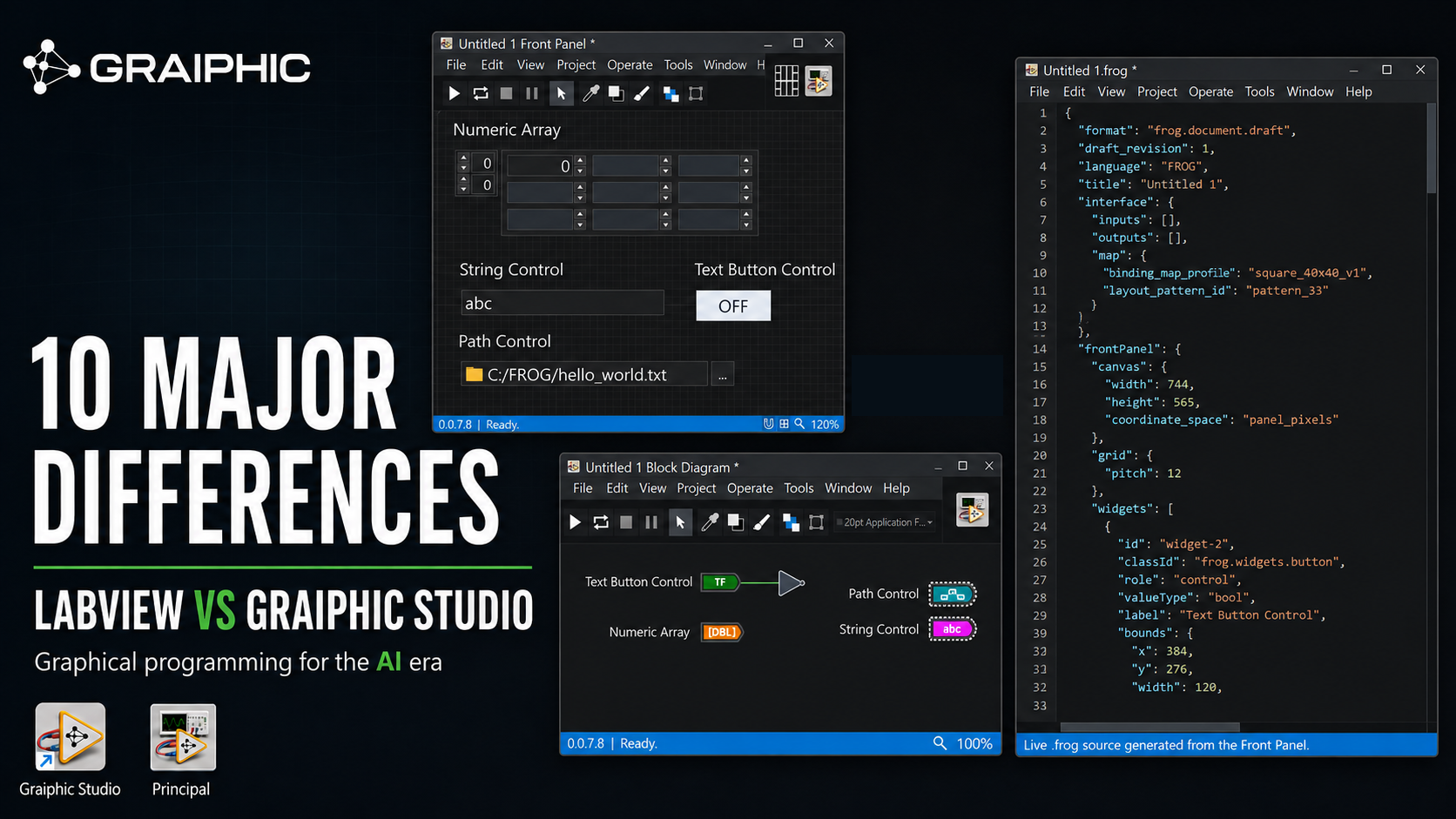The height and width of the screenshot is (819, 1456).
Task: Click the blue squares icon in Front Panel toolbar
Action: [671, 94]
